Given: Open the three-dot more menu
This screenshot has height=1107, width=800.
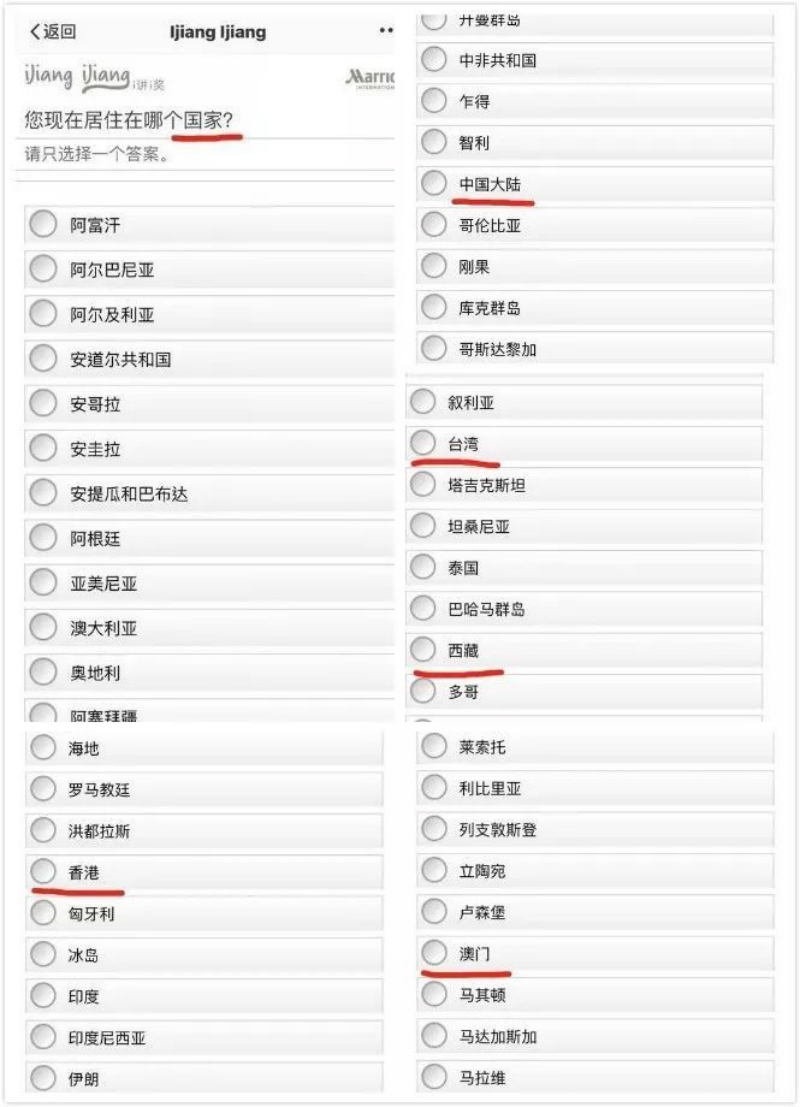Looking at the screenshot, I should click(386, 30).
